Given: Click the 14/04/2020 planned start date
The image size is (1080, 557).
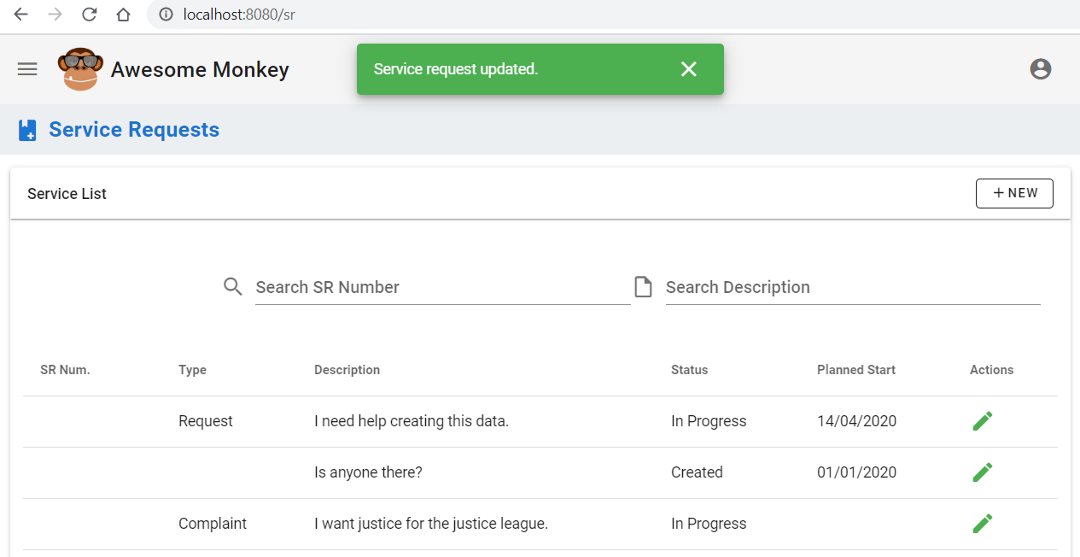Looking at the screenshot, I should (x=857, y=421).
